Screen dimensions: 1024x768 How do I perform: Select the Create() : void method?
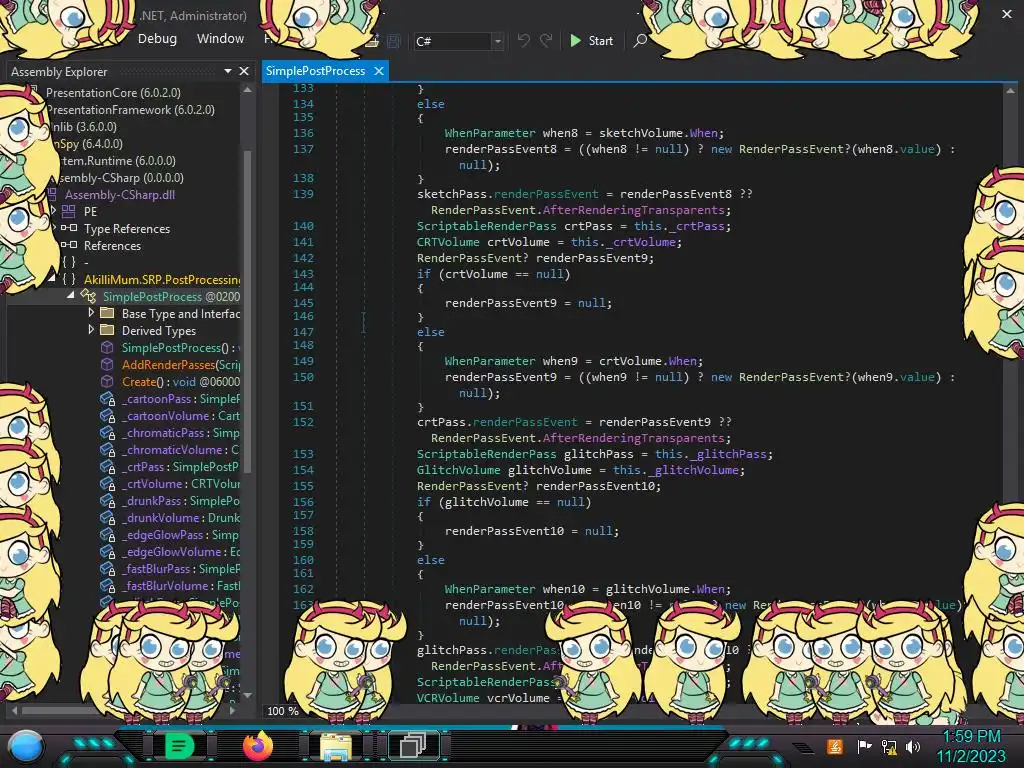coord(181,381)
